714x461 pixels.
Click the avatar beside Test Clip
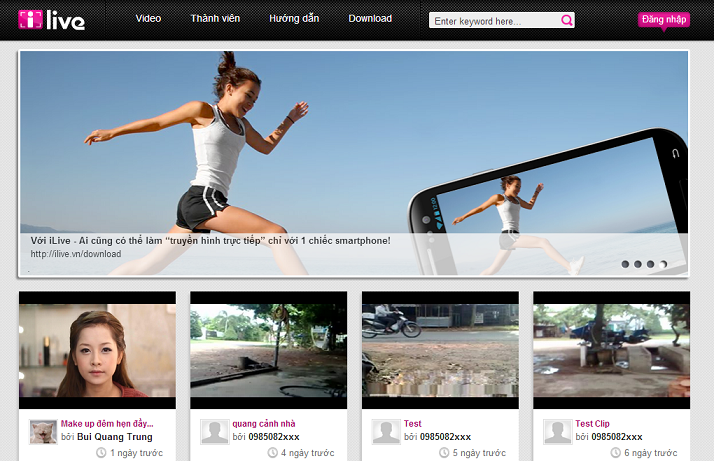pos(557,432)
